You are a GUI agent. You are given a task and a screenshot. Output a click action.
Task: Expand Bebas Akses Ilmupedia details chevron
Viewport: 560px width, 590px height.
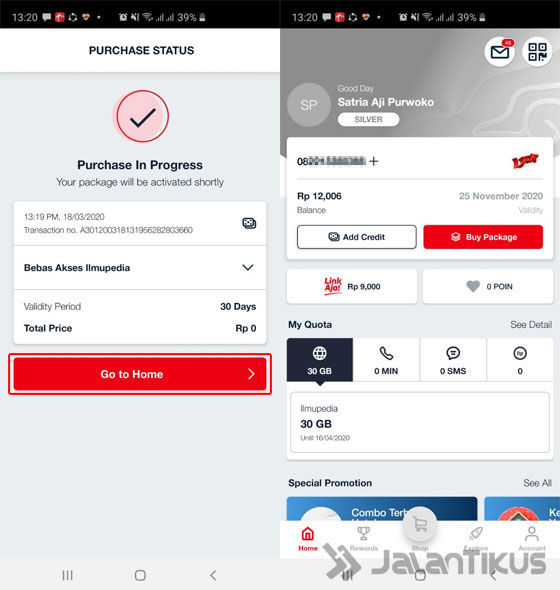(x=248, y=268)
